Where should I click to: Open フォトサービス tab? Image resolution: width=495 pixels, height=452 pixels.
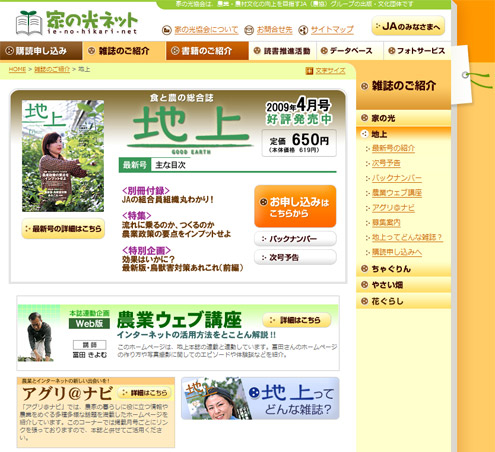417,51
